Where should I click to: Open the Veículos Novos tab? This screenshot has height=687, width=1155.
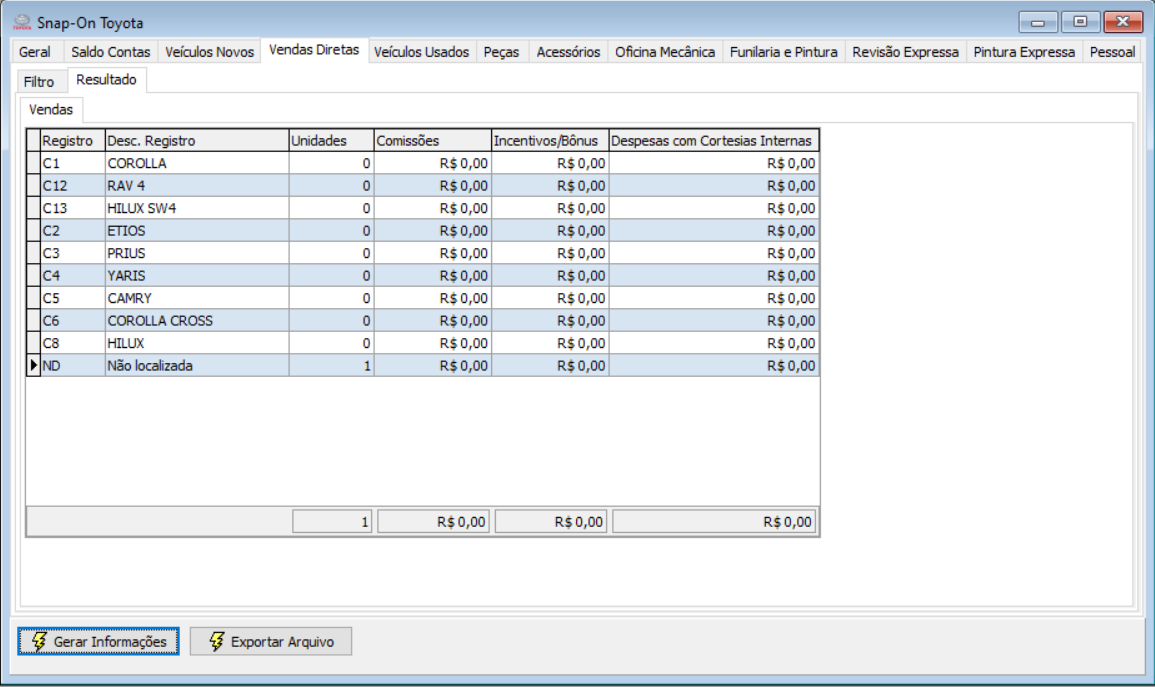[209, 52]
